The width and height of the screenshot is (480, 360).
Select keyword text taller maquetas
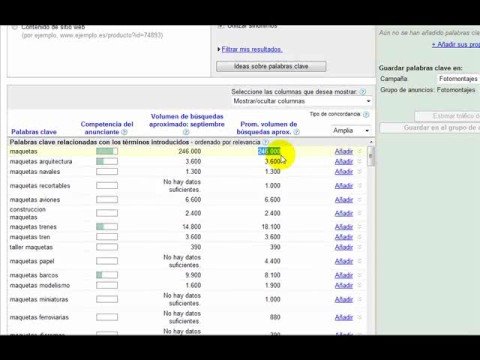(x=31, y=247)
